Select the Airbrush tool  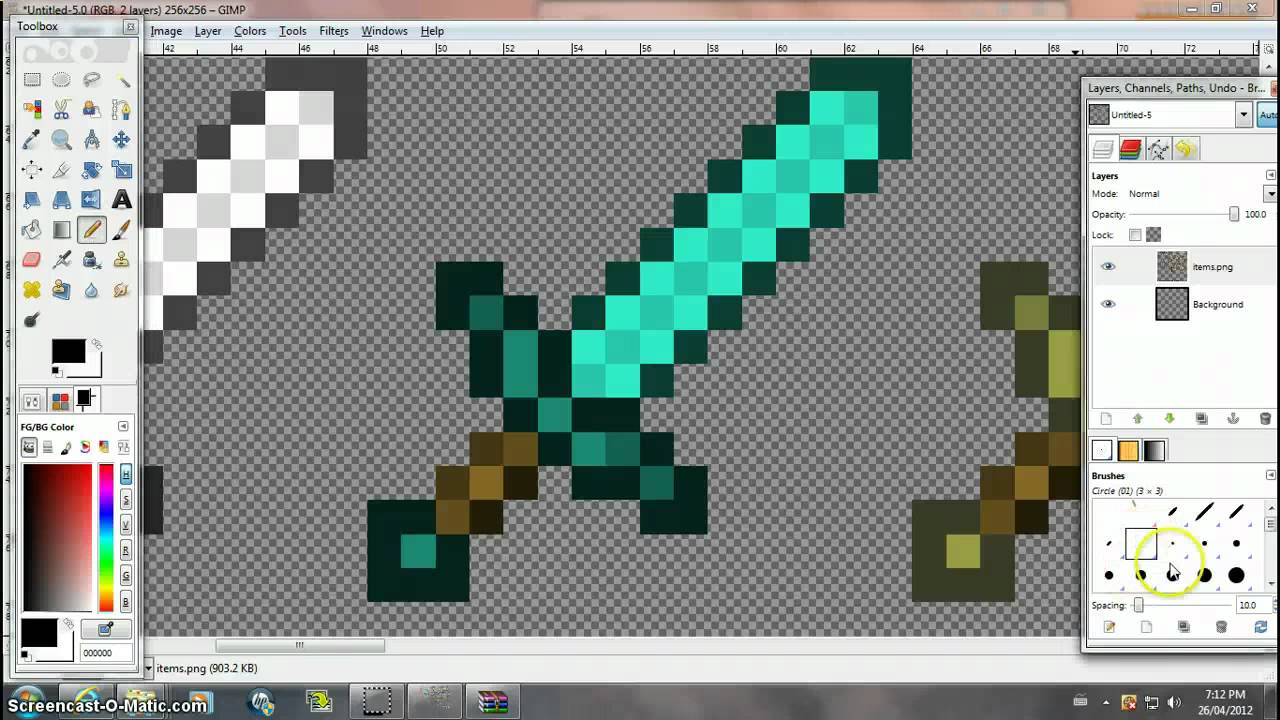coord(62,260)
